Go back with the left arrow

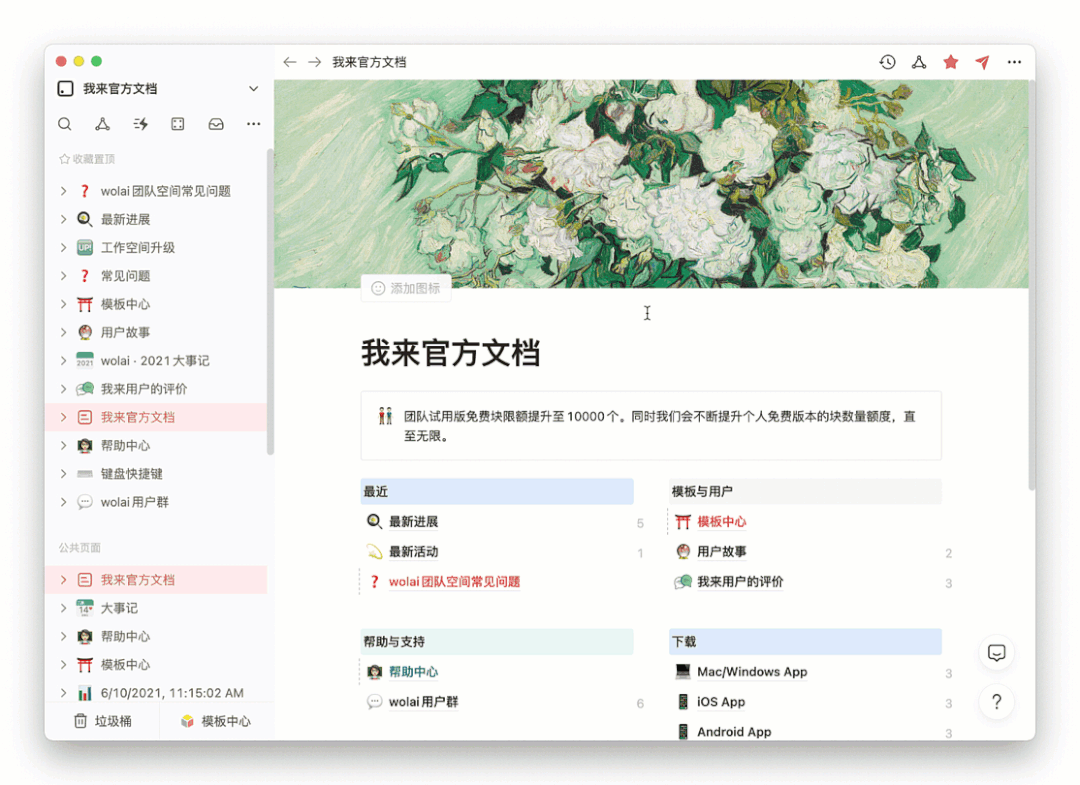click(290, 62)
